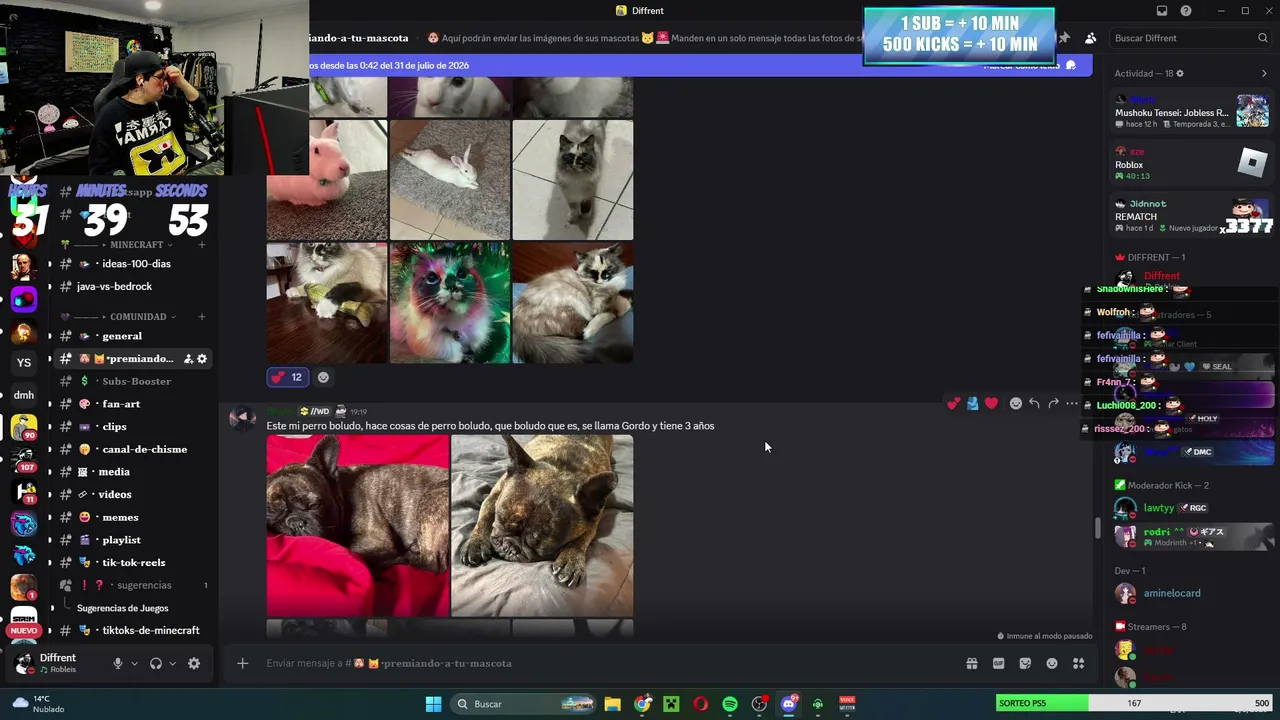
Task: Open more options for dog message
Action: 1072,403
